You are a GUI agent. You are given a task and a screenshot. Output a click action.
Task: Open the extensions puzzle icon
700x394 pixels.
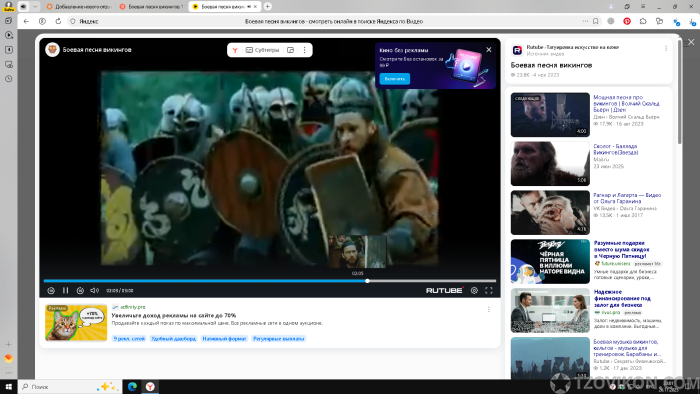tap(643, 21)
